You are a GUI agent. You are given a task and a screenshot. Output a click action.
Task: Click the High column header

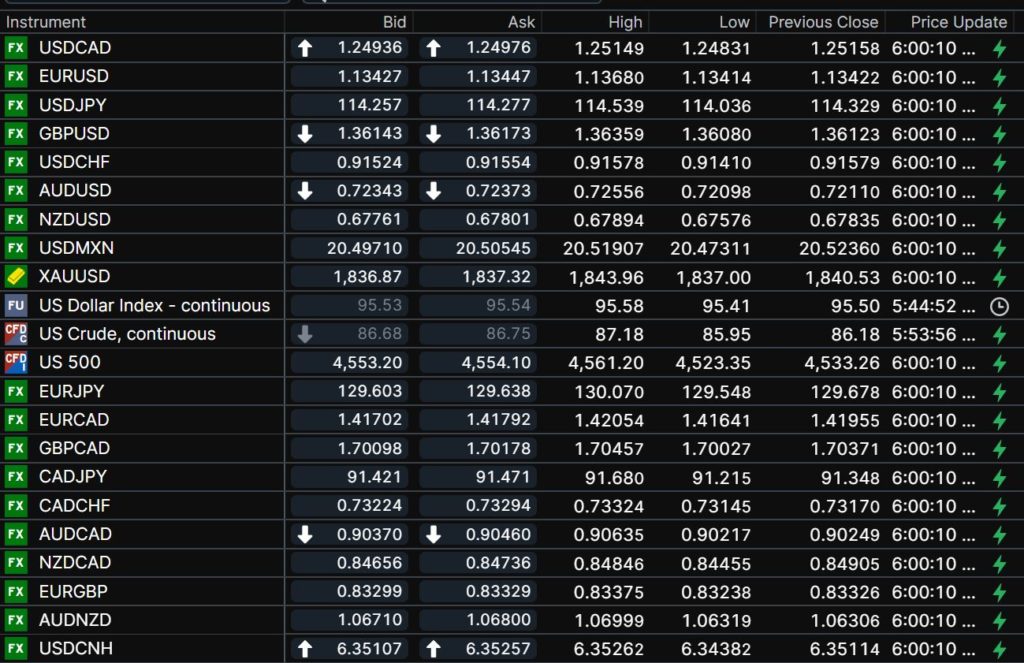pyautogui.click(x=626, y=21)
